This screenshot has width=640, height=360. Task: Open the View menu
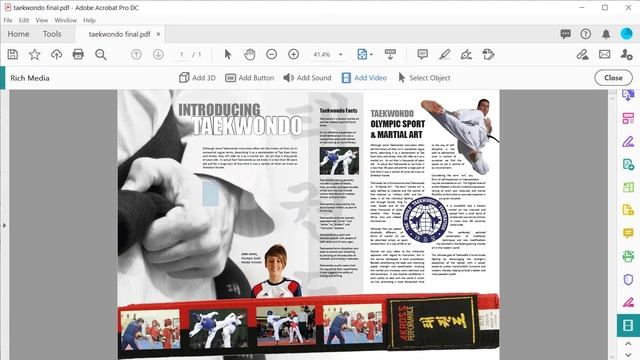[x=42, y=20]
